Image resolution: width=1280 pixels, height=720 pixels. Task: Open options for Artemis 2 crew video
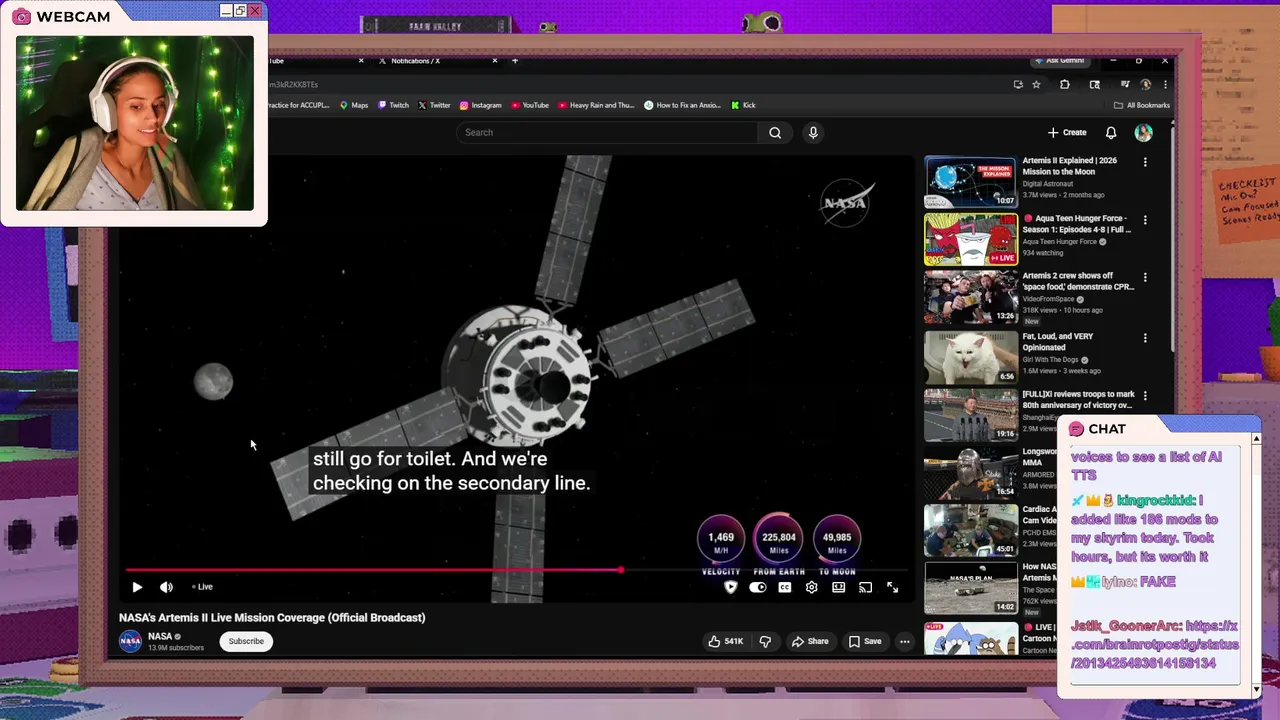[1145, 277]
